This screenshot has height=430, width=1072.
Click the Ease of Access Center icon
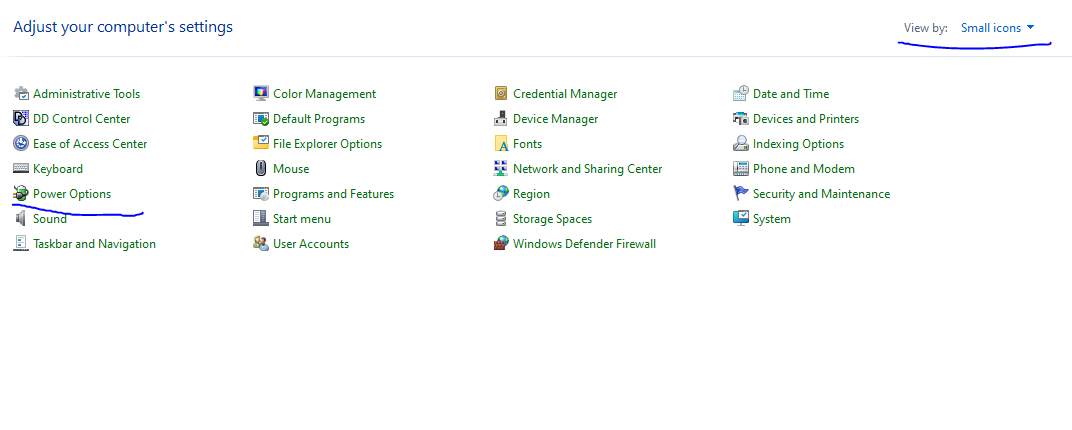point(21,144)
